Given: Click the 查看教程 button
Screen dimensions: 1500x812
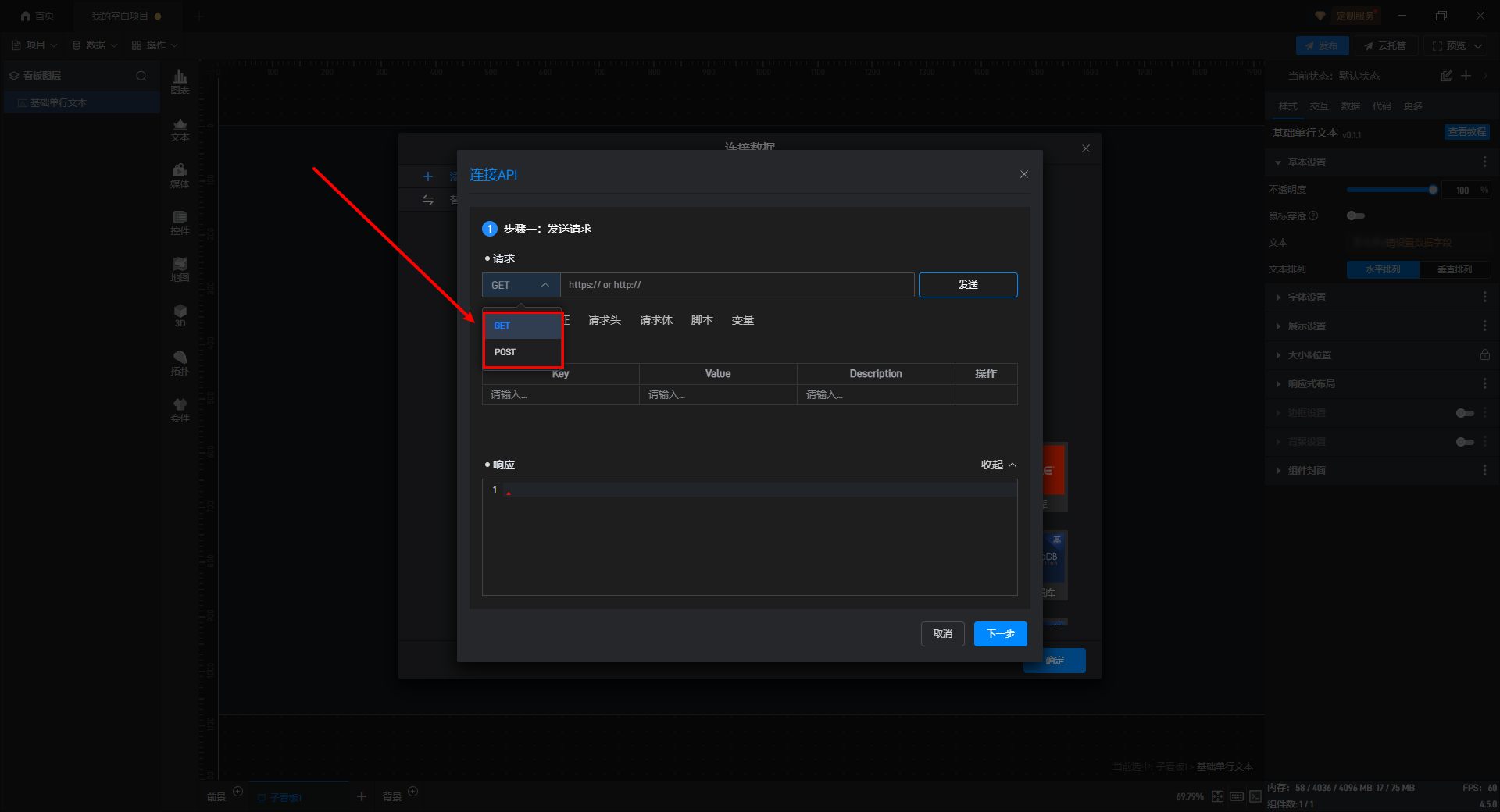Looking at the screenshot, I should [1467, 133].
